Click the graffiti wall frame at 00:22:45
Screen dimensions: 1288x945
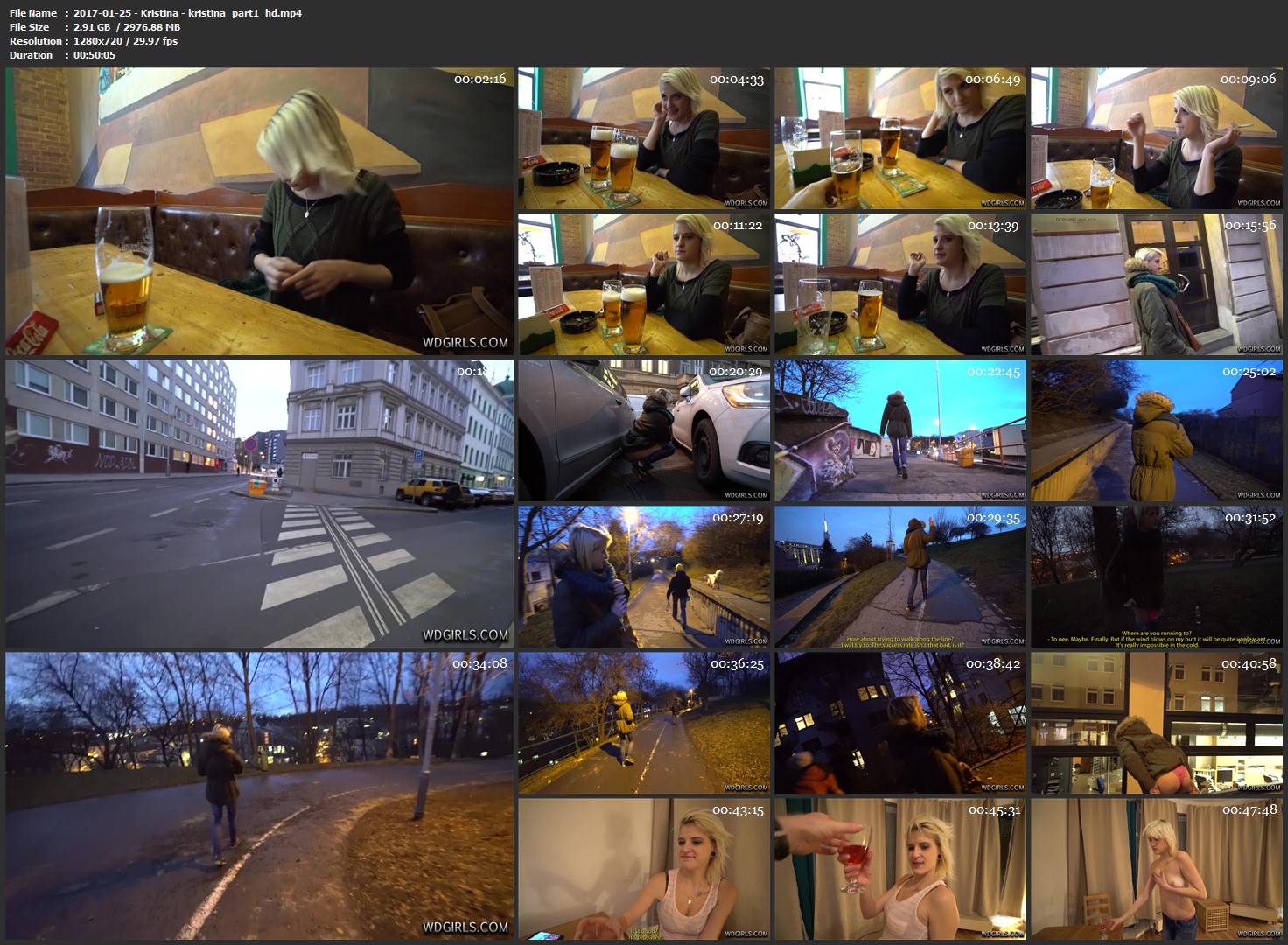[899, 430]
